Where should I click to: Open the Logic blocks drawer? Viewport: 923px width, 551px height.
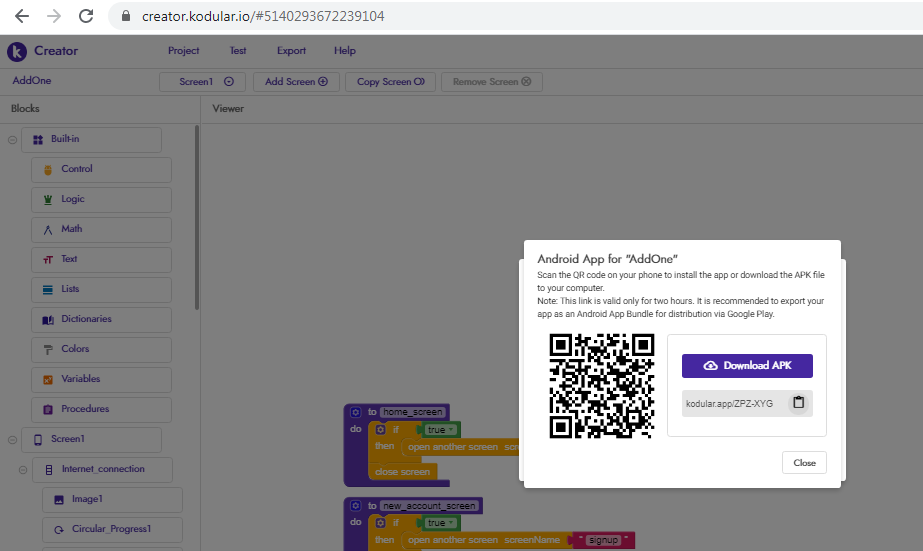point(101,200)
